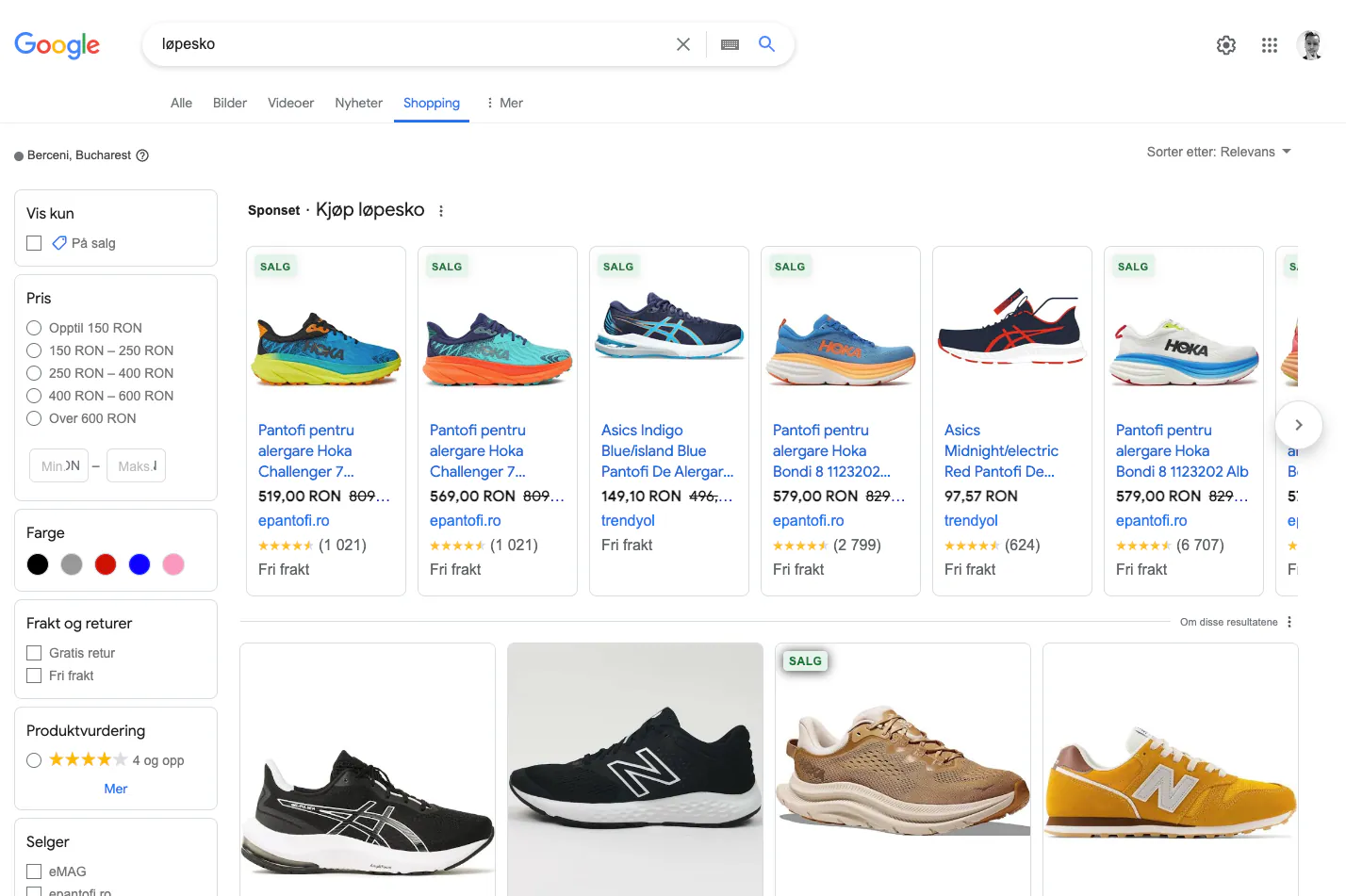Click the minimum price input field
The image size is (1346, 896).
pyautogui.click(x=58, y=465)
